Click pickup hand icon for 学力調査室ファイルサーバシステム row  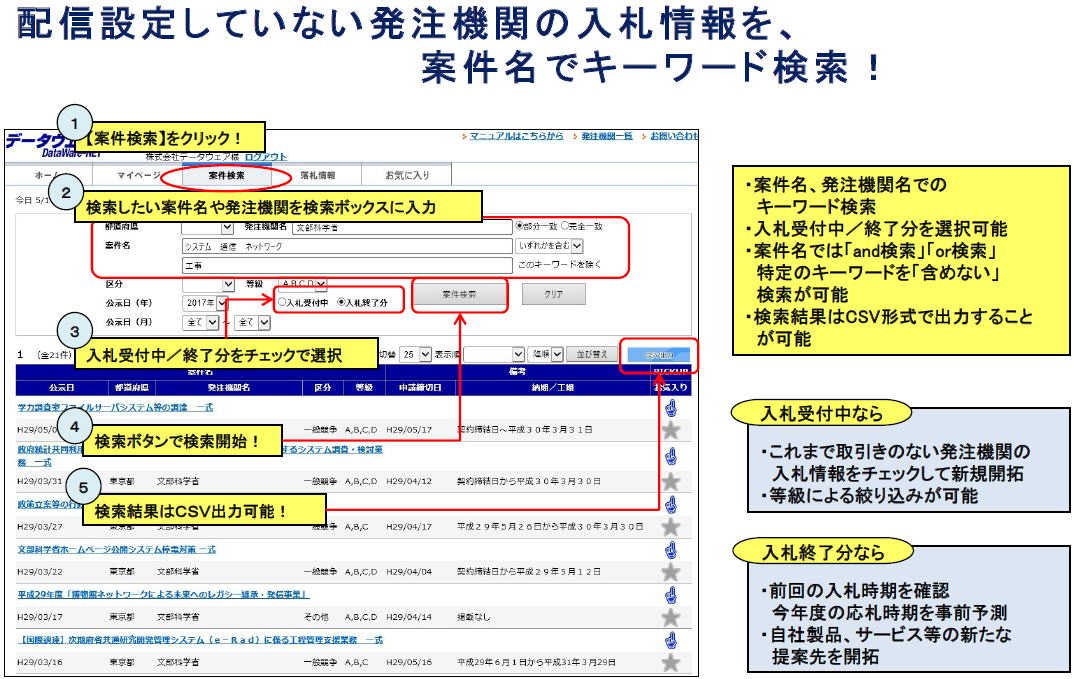[x=671, y=408]
